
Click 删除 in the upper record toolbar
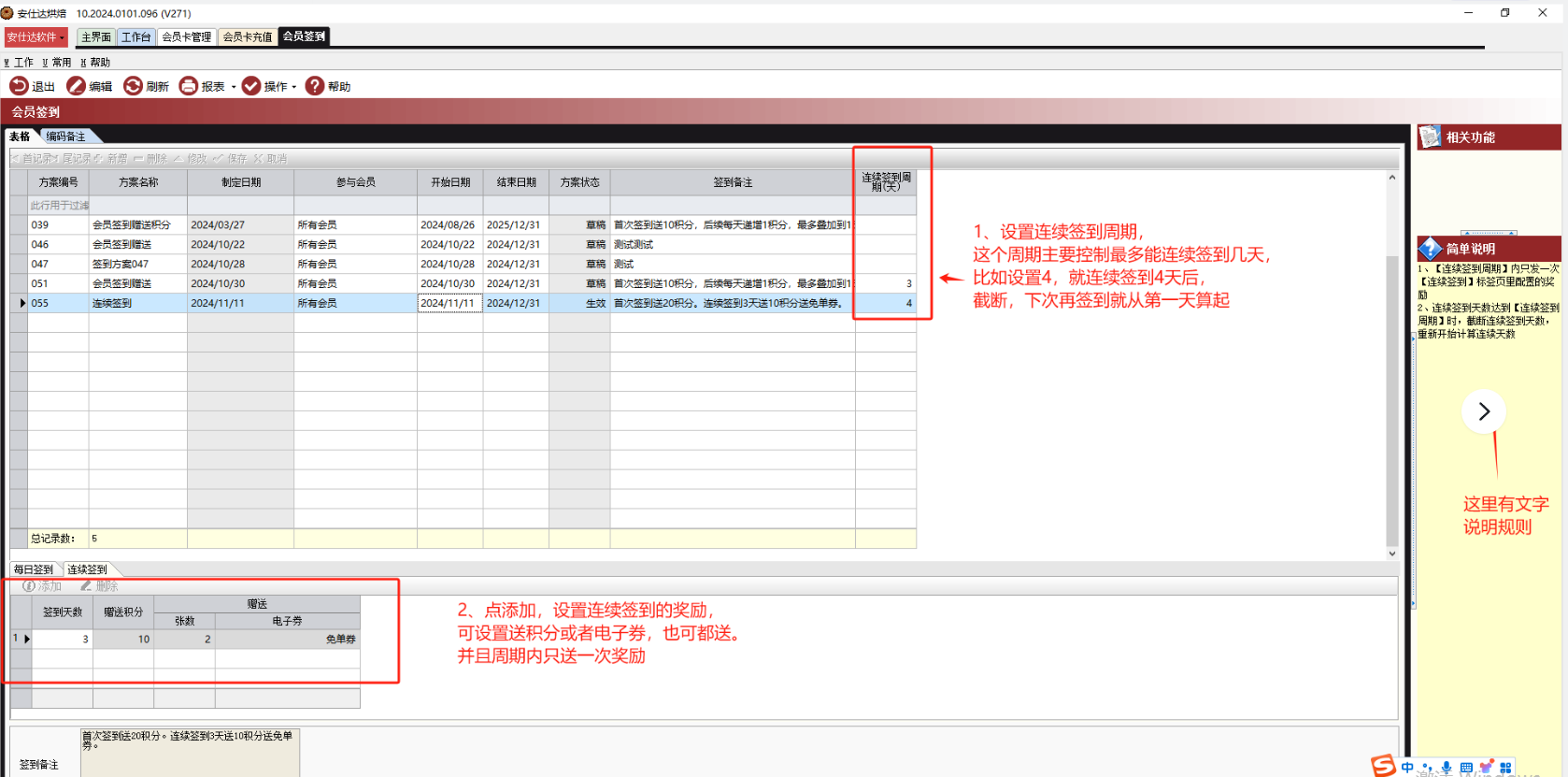[x=150, y=159]
